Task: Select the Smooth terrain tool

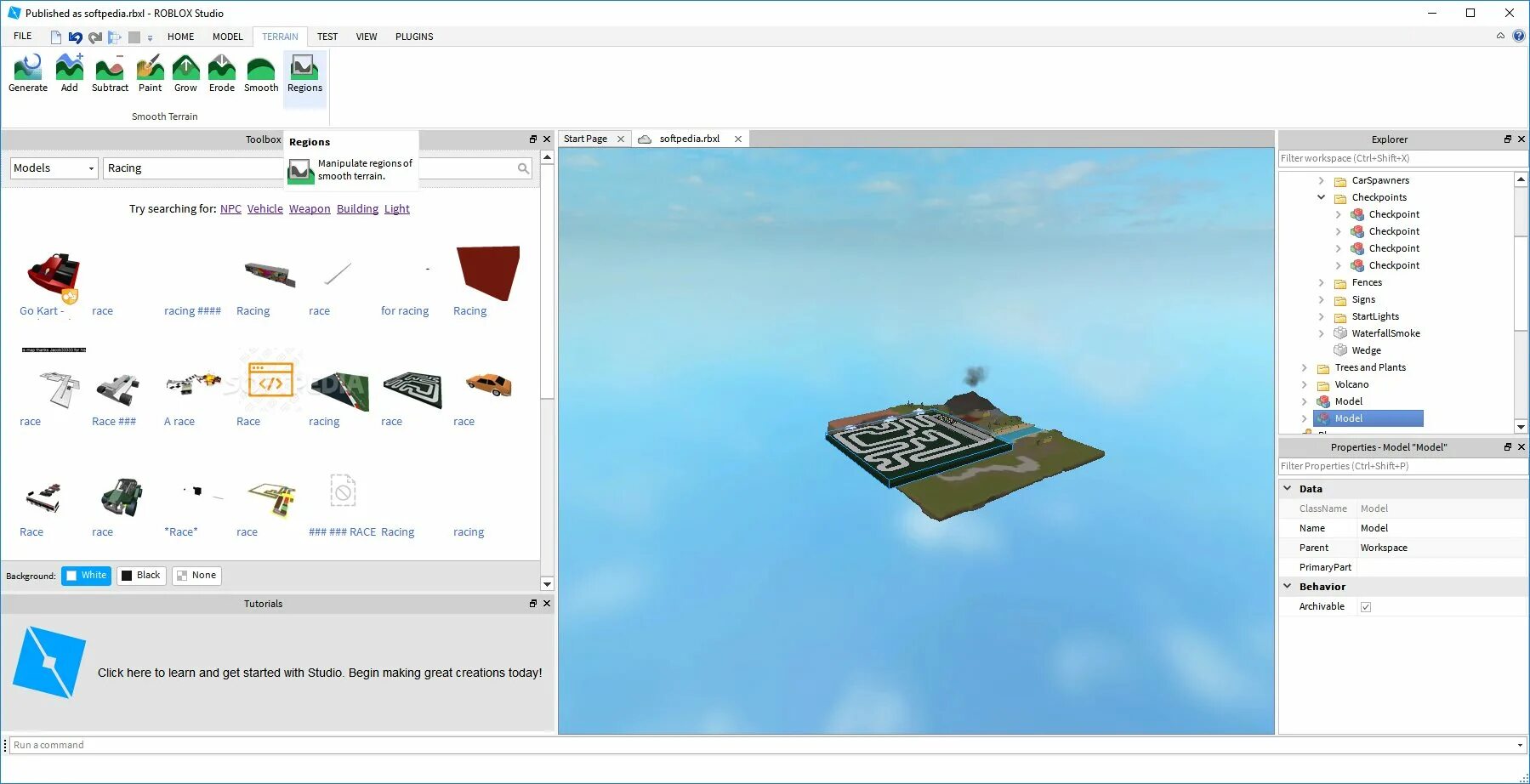Action: pyautogui.click(x=261, y=73)
